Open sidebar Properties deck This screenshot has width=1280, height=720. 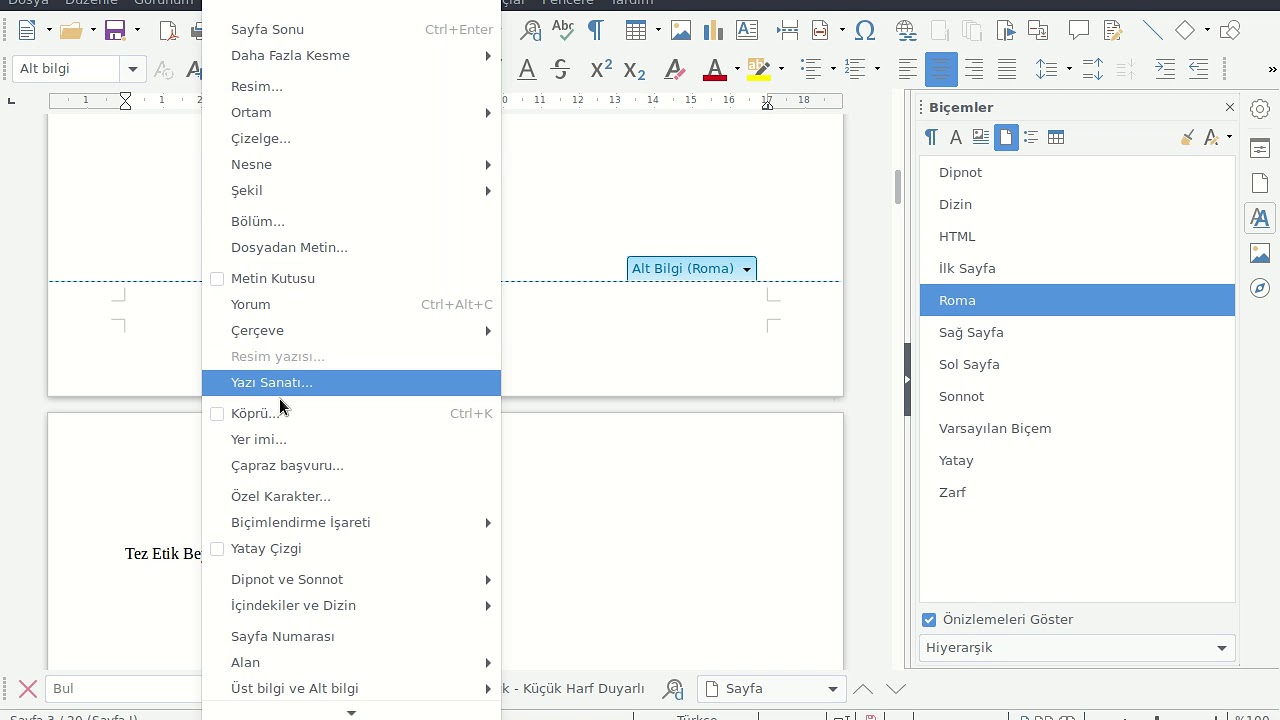pos(1260,149)
